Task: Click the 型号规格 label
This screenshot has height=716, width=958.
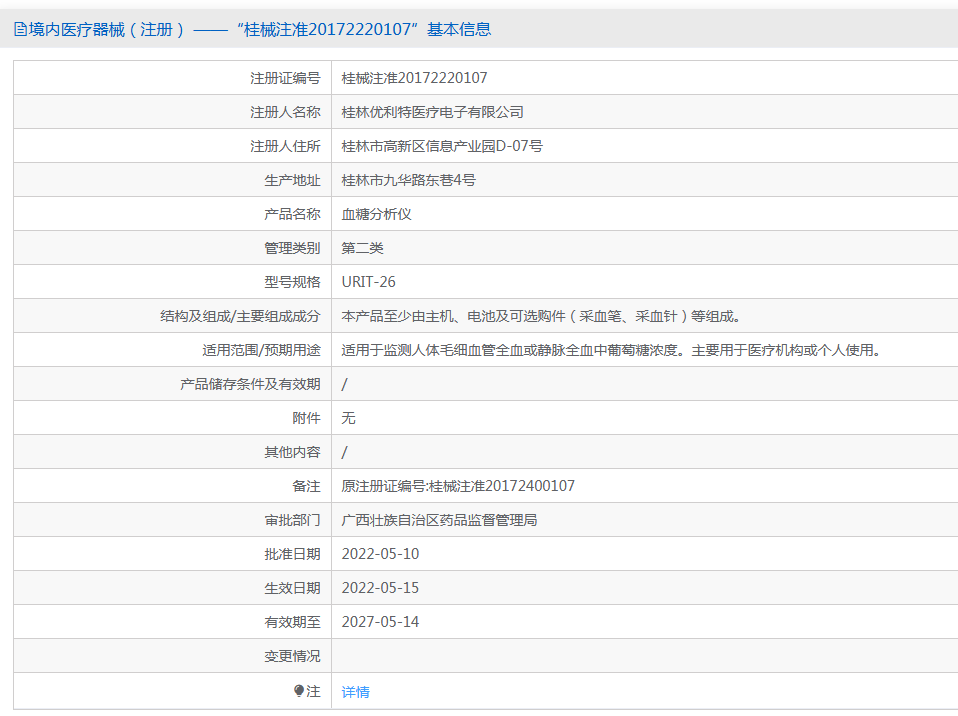Action: coord(292,282)
